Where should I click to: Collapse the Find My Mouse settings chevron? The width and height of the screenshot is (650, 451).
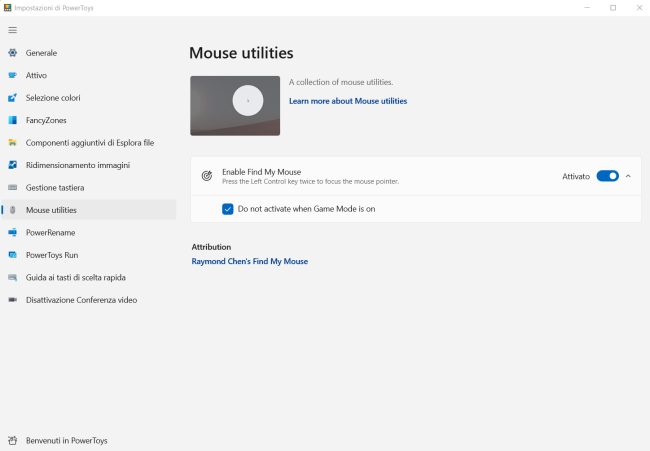pyautogui.click(x=628, y=176)
